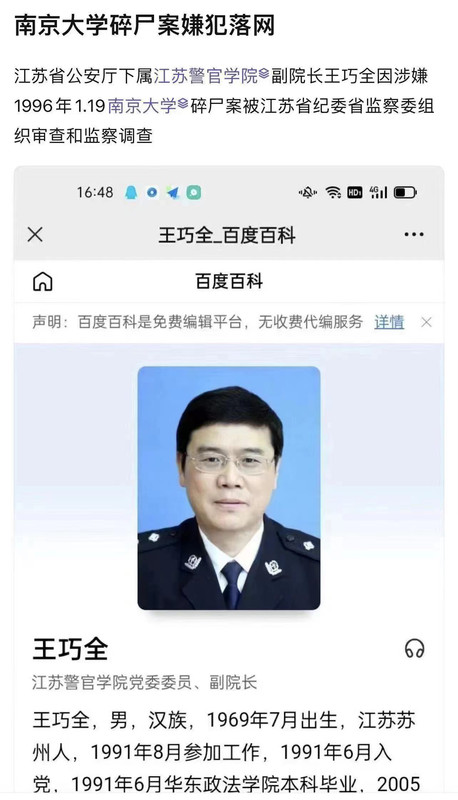458x800 pixels.
Task: Tap the QQ penguin notification icon
Action: tap(131, 192)
